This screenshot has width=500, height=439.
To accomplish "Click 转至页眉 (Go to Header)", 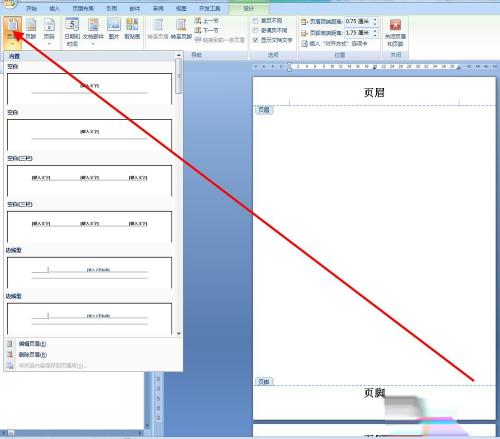I will [158, 29].
